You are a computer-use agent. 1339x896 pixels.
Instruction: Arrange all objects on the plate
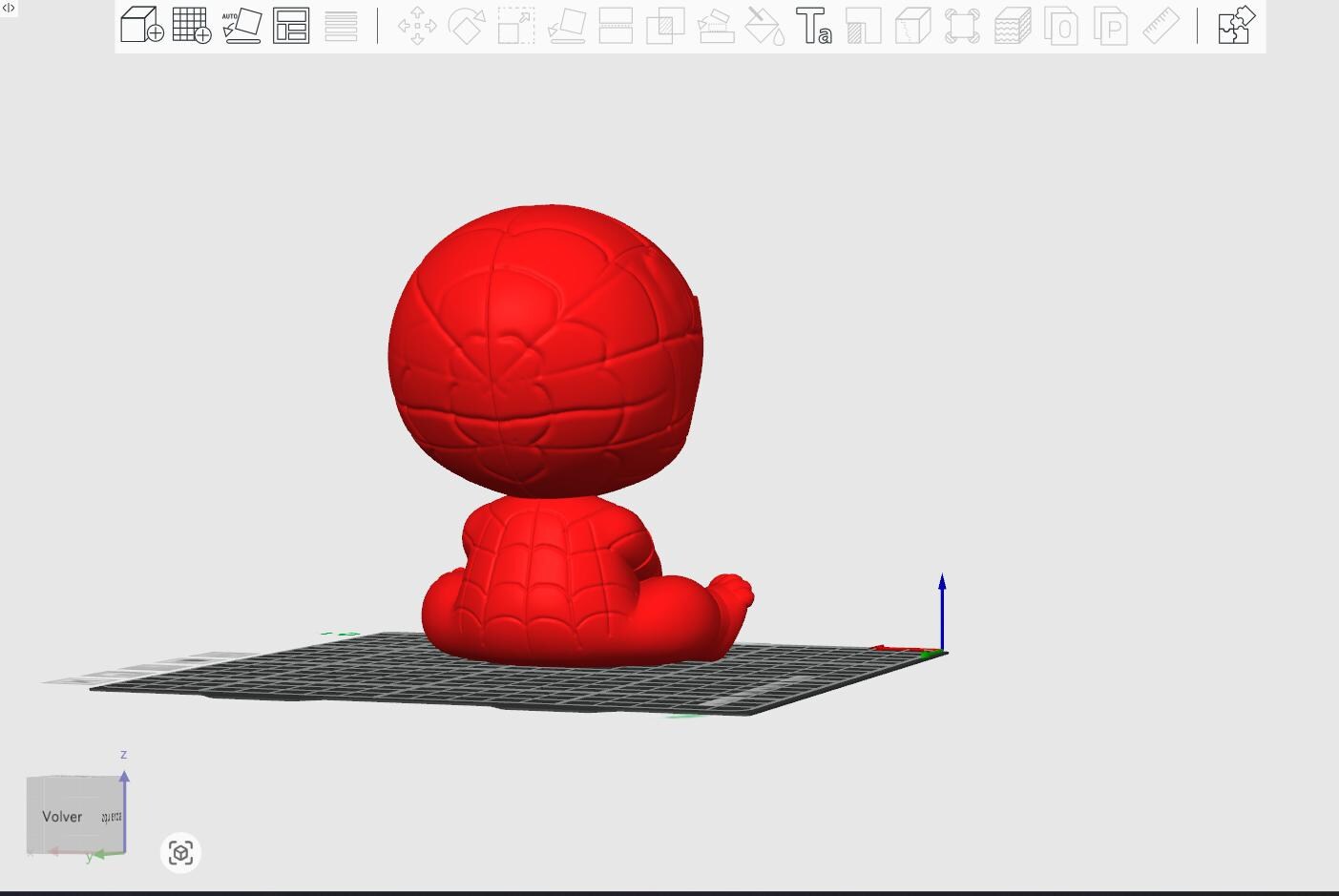291,26
